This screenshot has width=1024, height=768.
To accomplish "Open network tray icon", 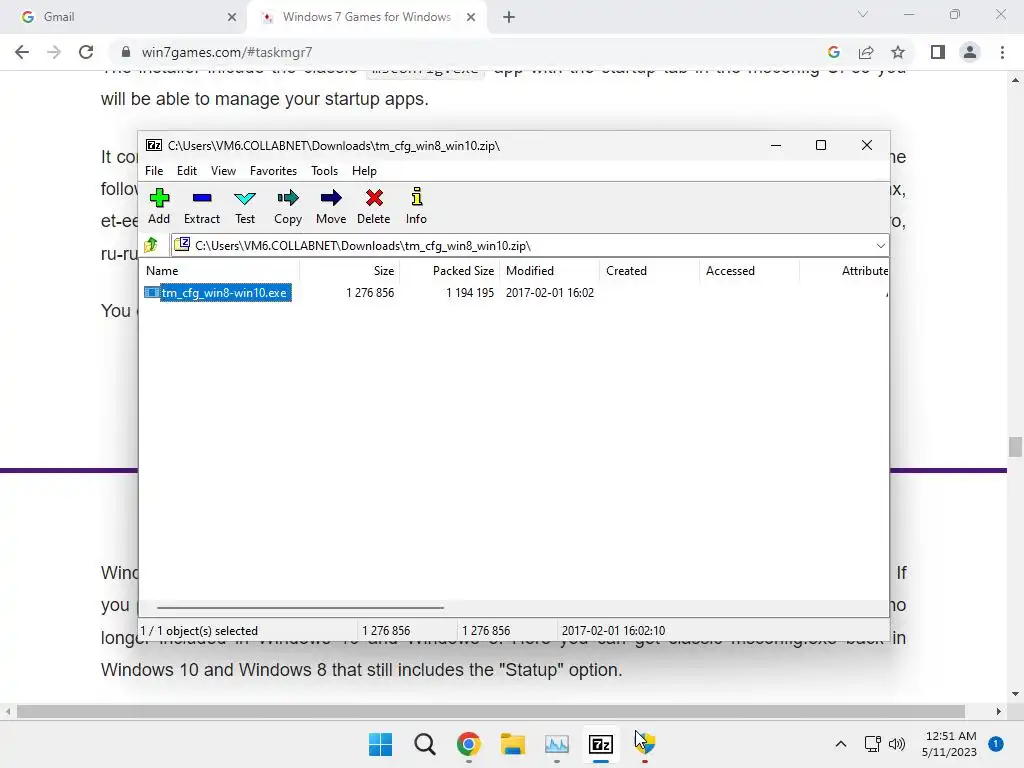I will pos(872,744).
